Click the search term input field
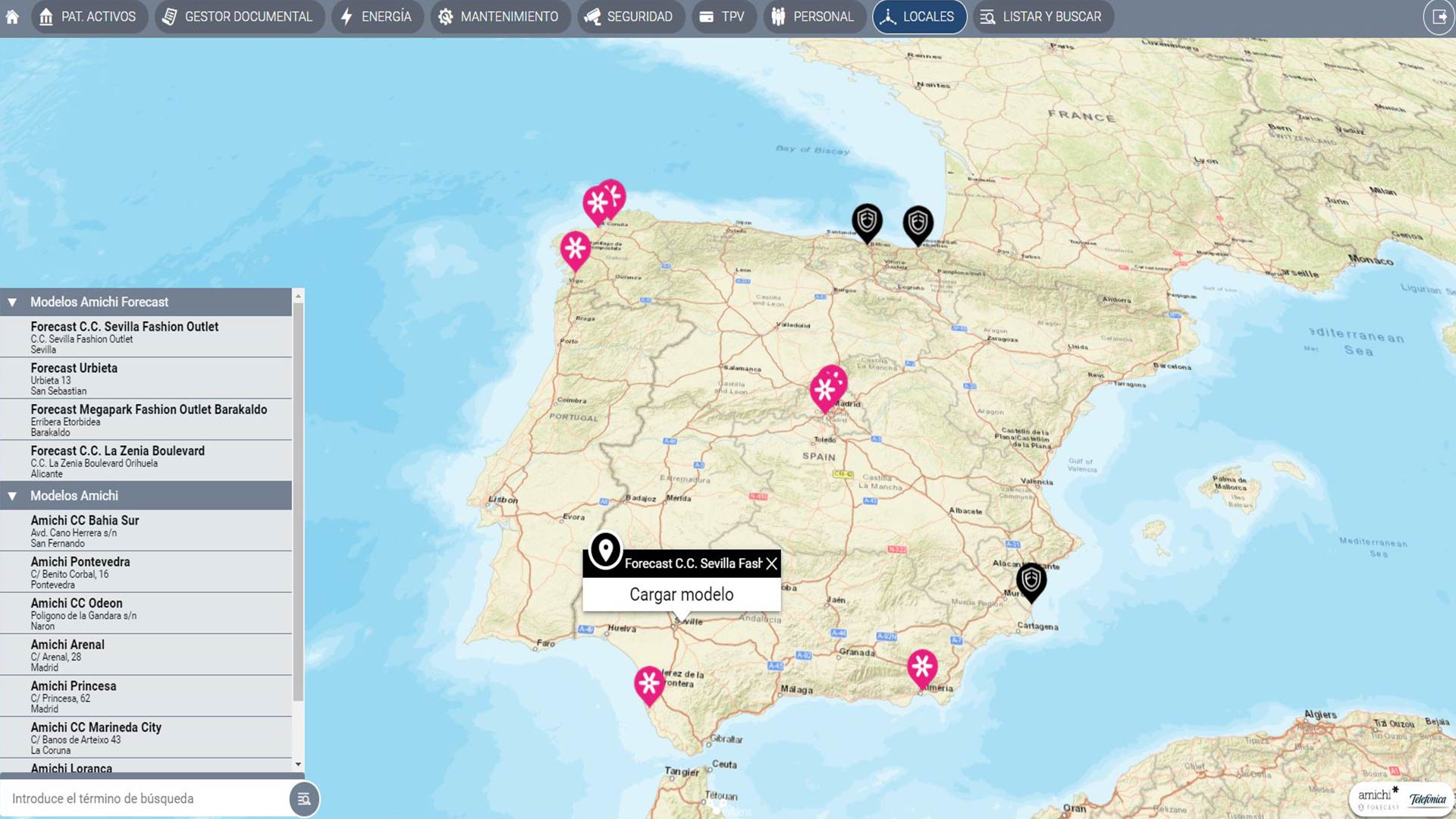 point(144,799)
